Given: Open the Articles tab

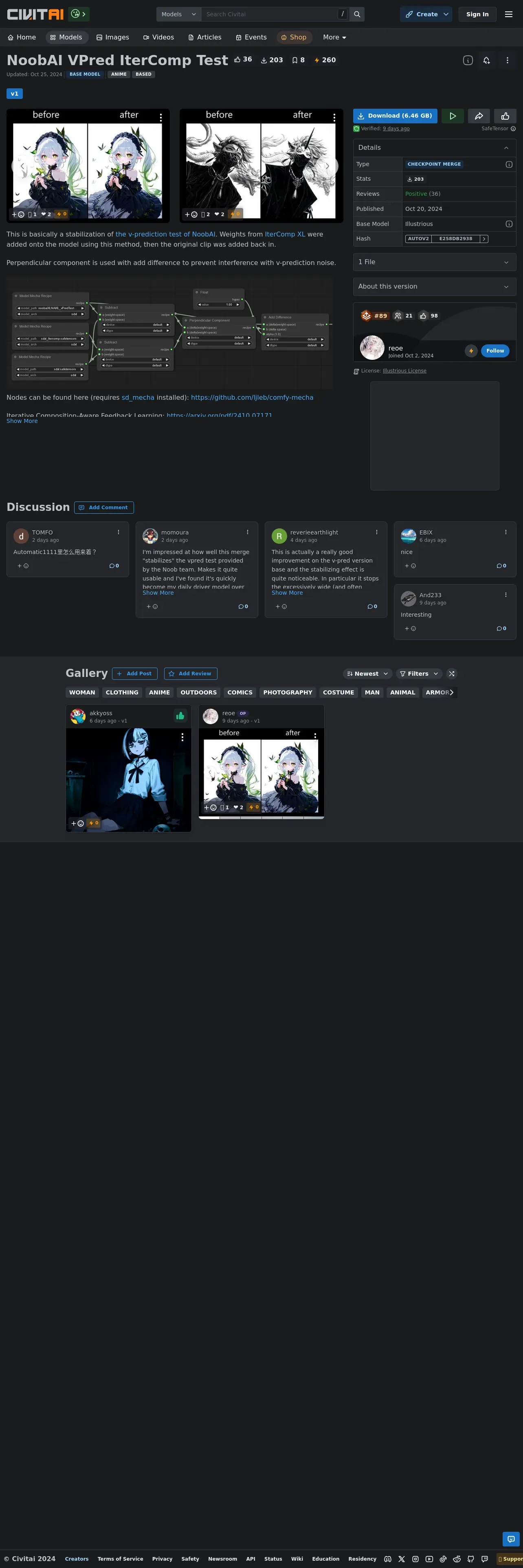Looking at the screenshot, I should point(204,37).
